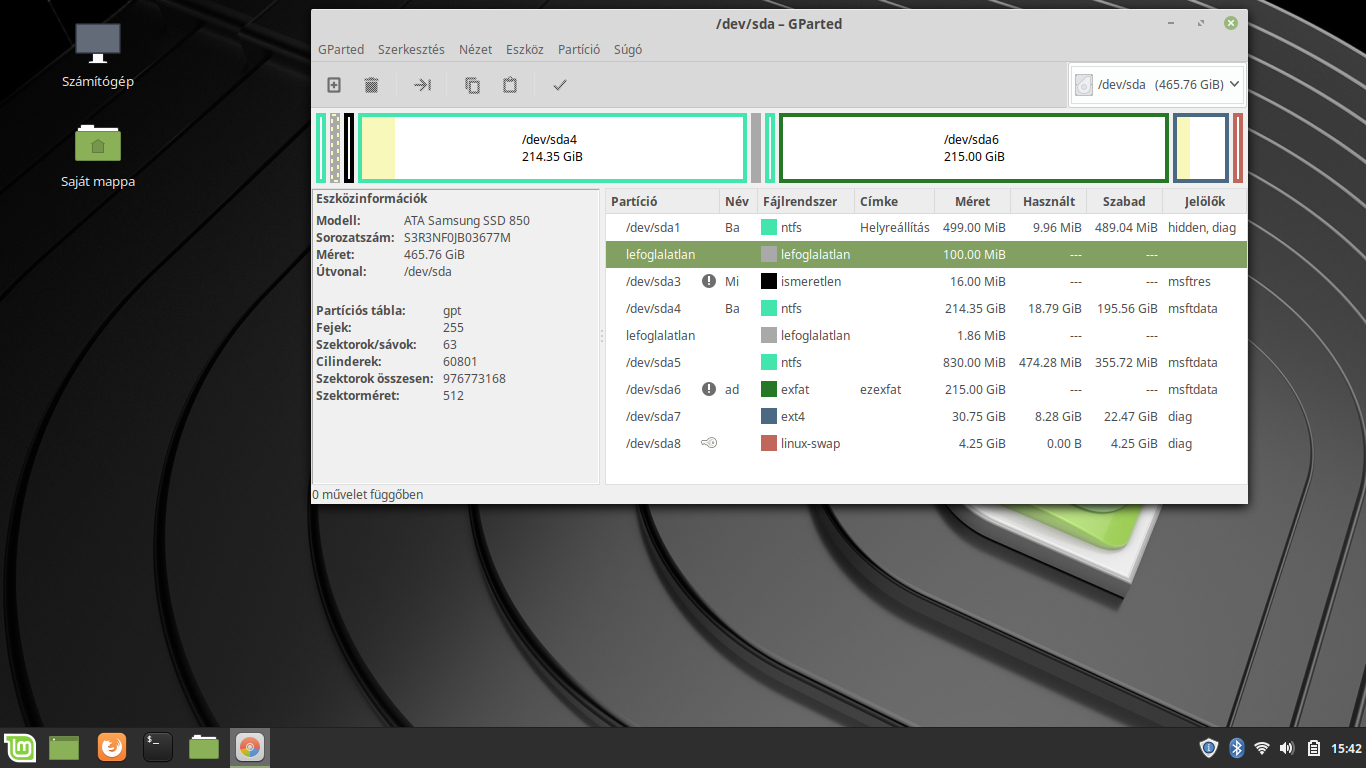
Task: Click the warning icon on /dev/sda6 row
Action: pyautogui.click(x=709, y=389)
